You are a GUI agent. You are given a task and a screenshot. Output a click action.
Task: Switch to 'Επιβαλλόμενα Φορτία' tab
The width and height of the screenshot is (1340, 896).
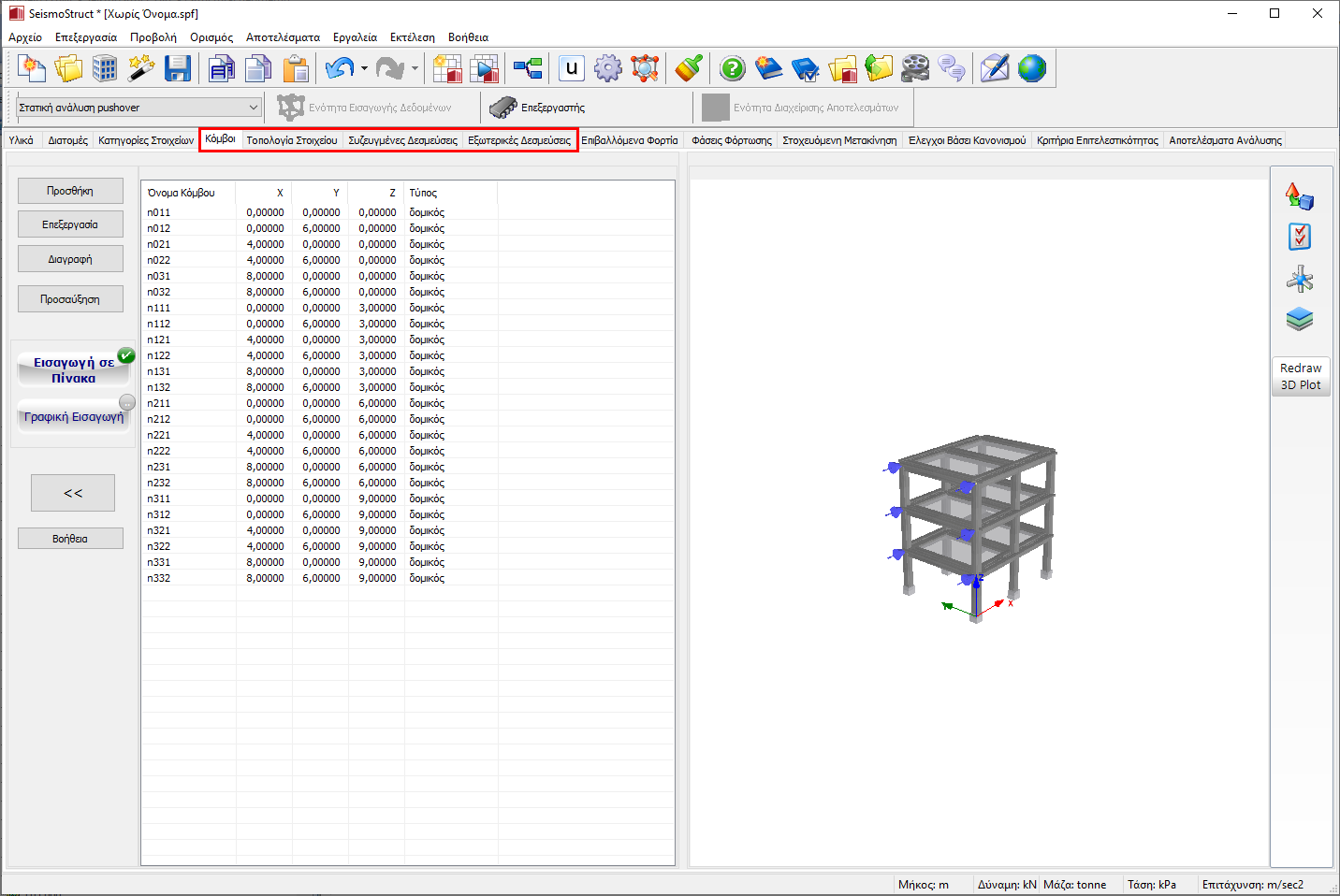coord(629,140)
